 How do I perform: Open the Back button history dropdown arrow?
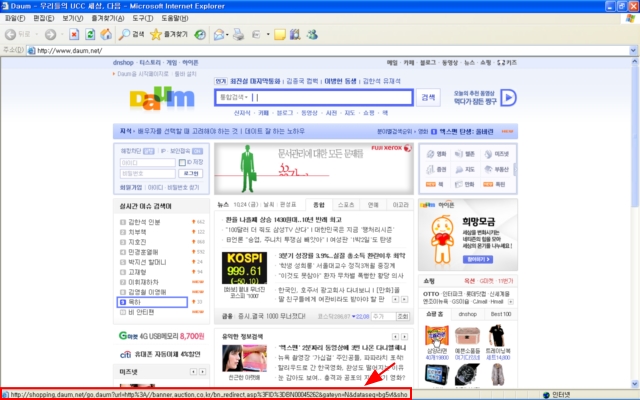[x=37, y=35]
